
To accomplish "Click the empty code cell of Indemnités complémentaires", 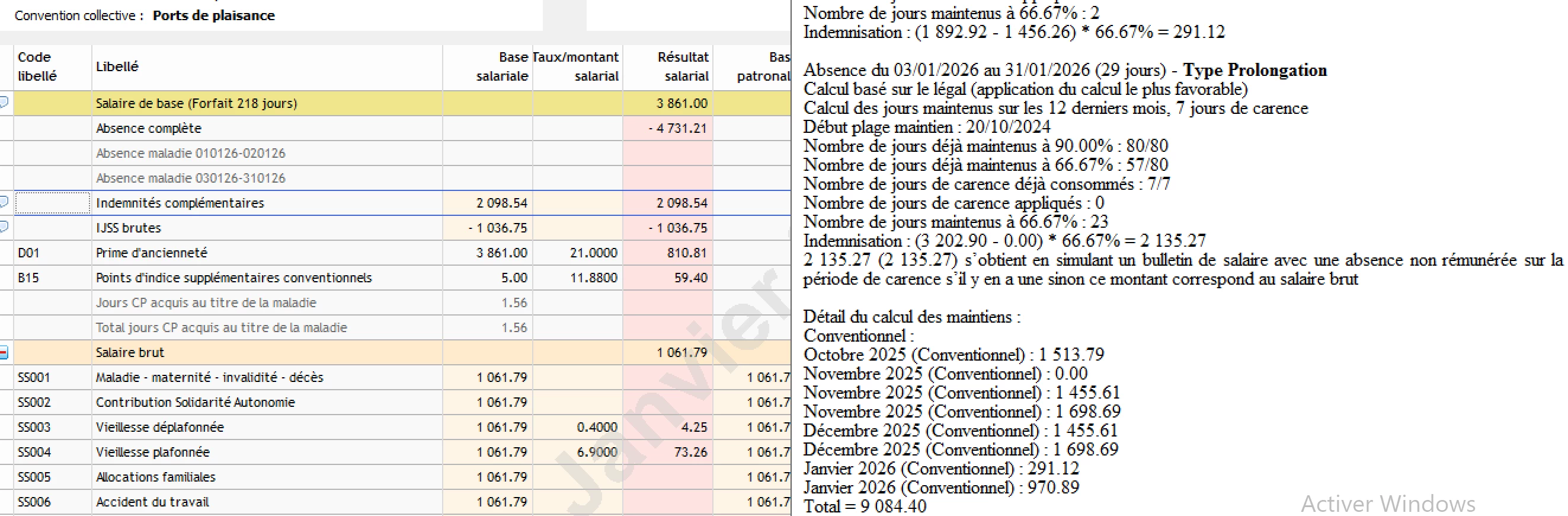I will point(52,203).
